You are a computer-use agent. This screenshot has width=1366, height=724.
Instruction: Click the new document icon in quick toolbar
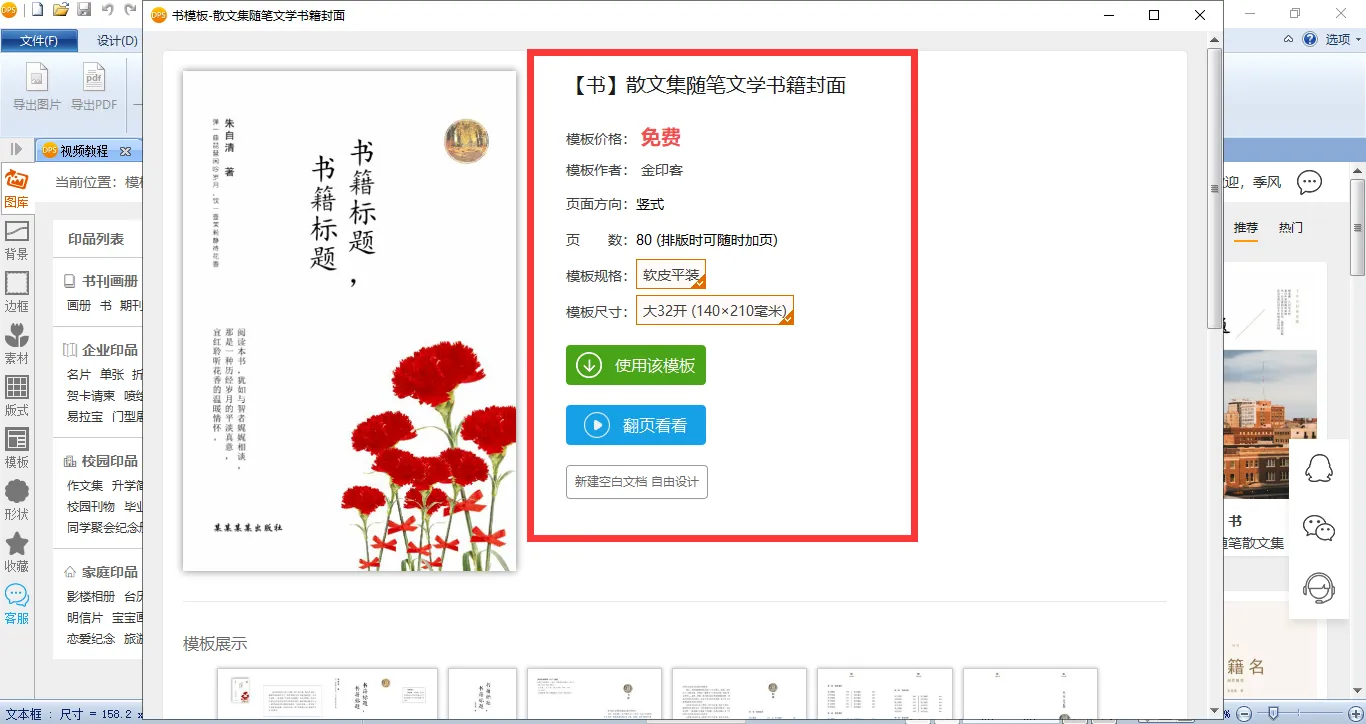tap(38, 11)
